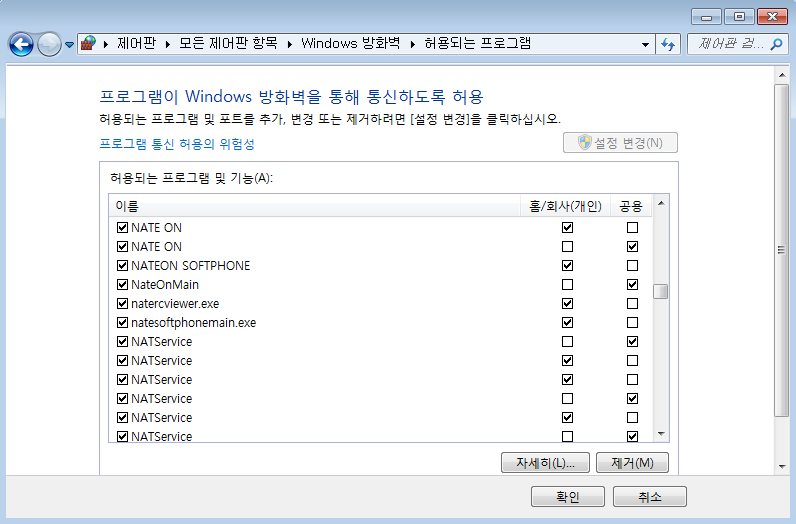
Task: Toggle home/work checkbox for natesoftphonemain.exe
Action: [x=568, y=322]
